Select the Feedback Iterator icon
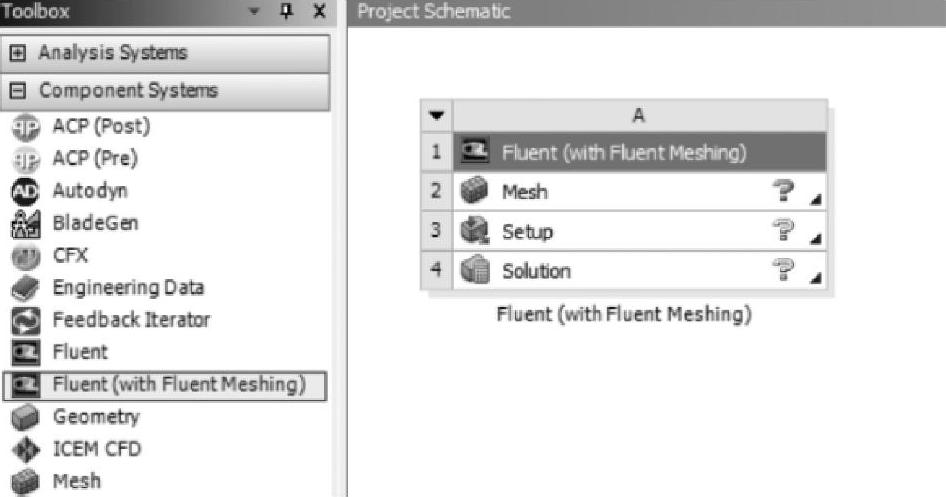This screenshot has height=497, width=946. click(x=23, y=320)
